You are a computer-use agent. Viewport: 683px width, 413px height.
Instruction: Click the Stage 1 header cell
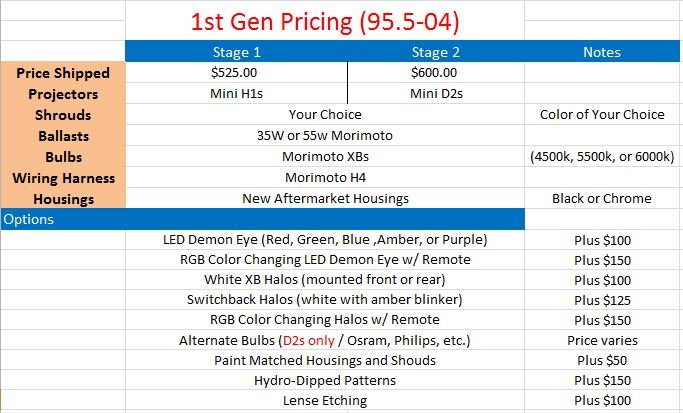237,52
